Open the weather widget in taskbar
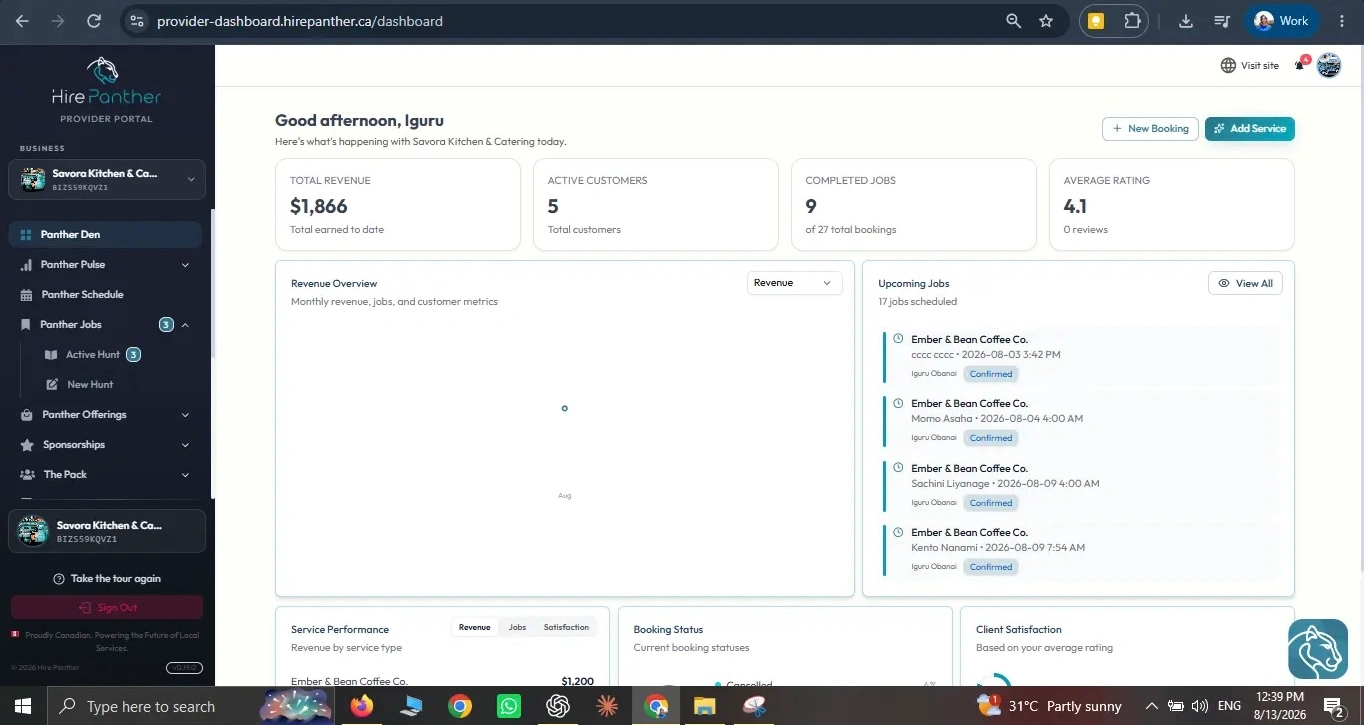The height and width of the screenshot is (725, 1364). [x=1048, y=706]
